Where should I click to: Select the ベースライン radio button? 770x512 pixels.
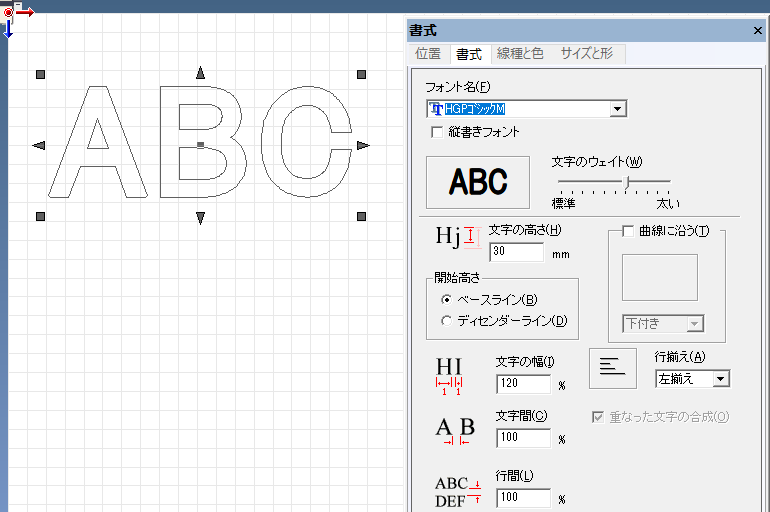click(x=446, y=299)
